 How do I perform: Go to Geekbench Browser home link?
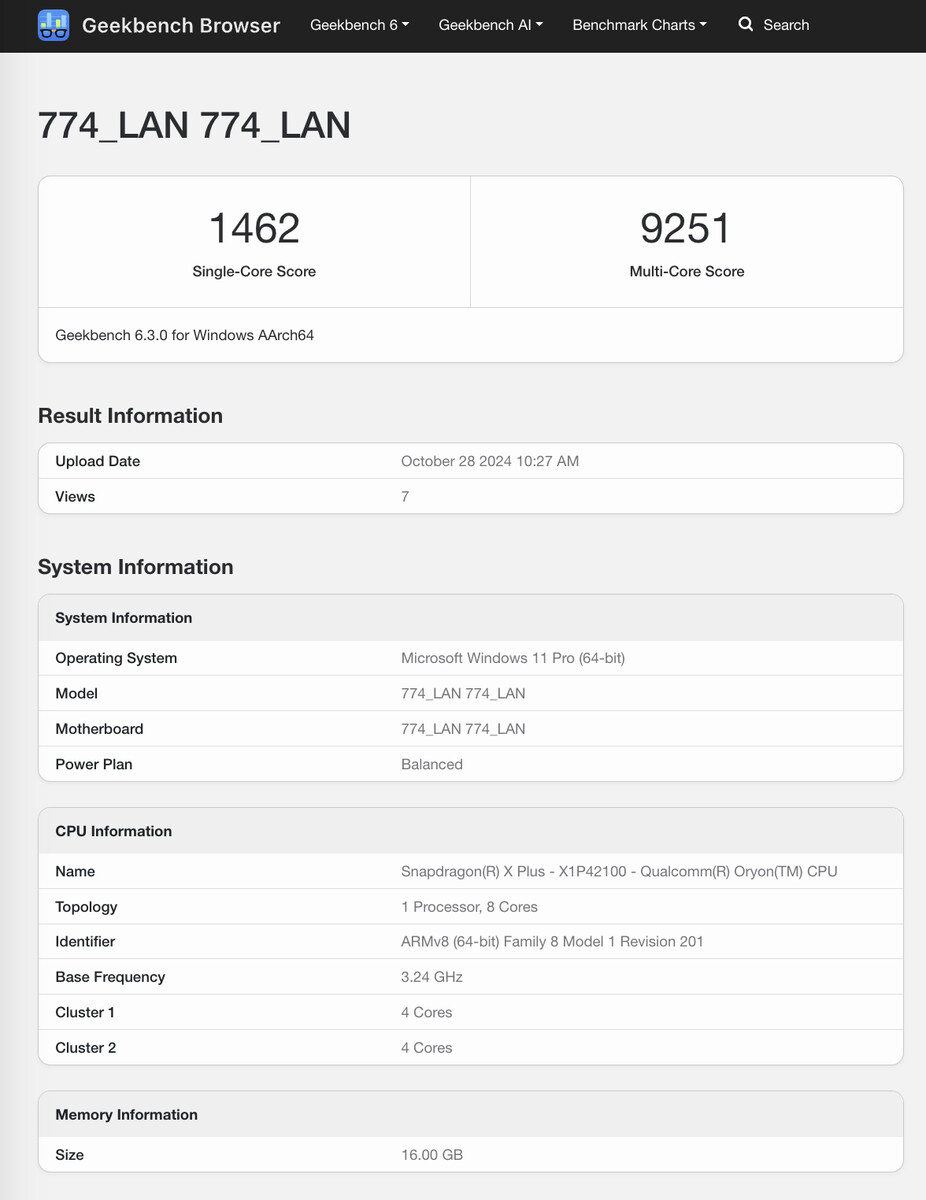180,25
